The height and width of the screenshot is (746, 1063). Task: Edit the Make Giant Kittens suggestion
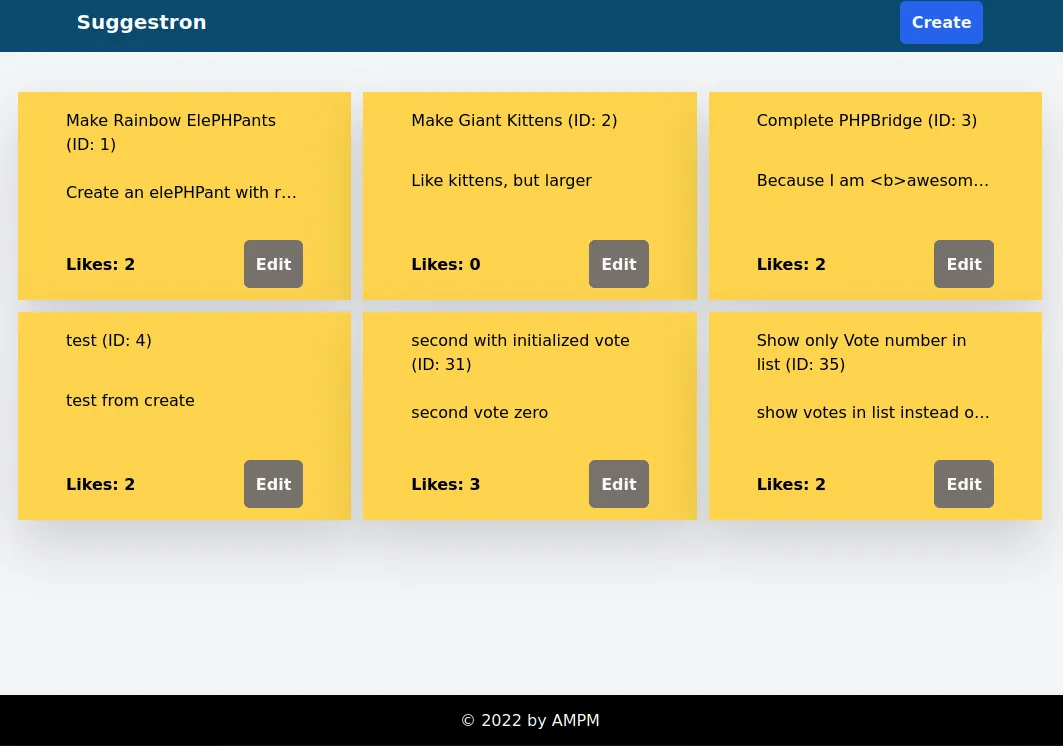coord(618,264)
